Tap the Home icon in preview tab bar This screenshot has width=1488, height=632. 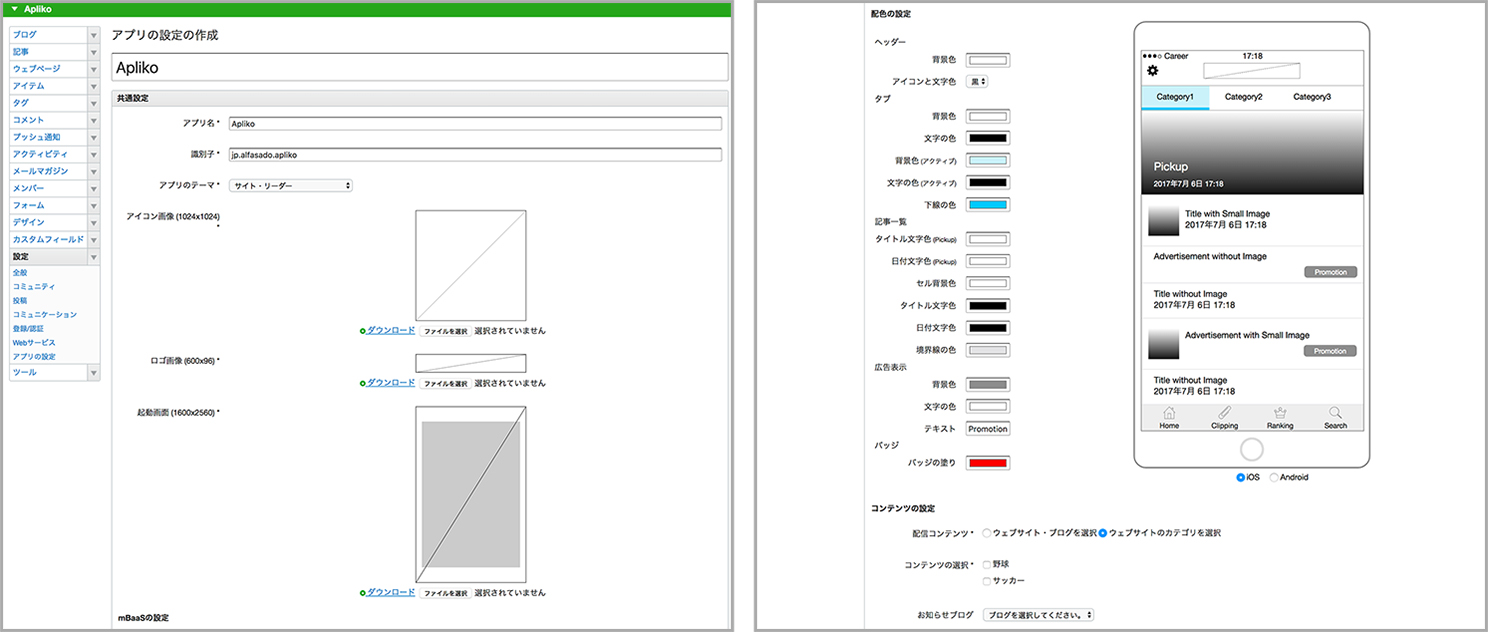coord(1169,412)
